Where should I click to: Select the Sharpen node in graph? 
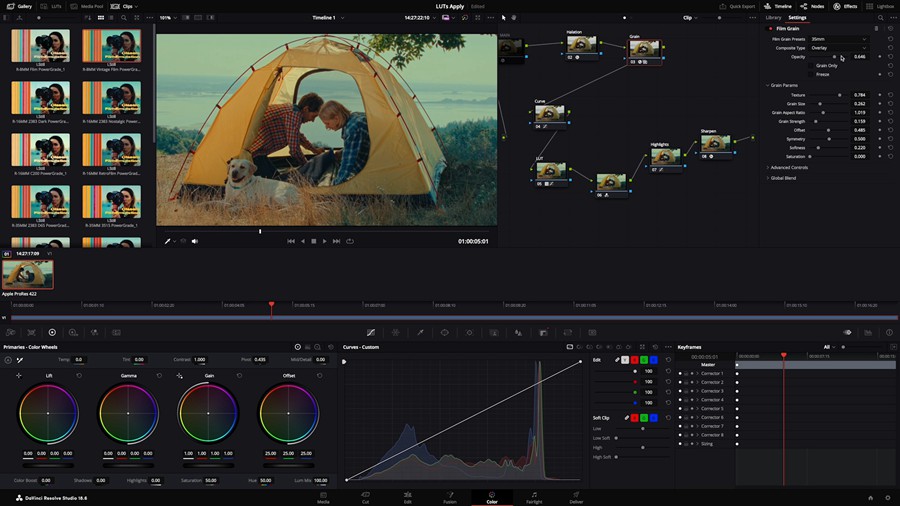[714, 144]
